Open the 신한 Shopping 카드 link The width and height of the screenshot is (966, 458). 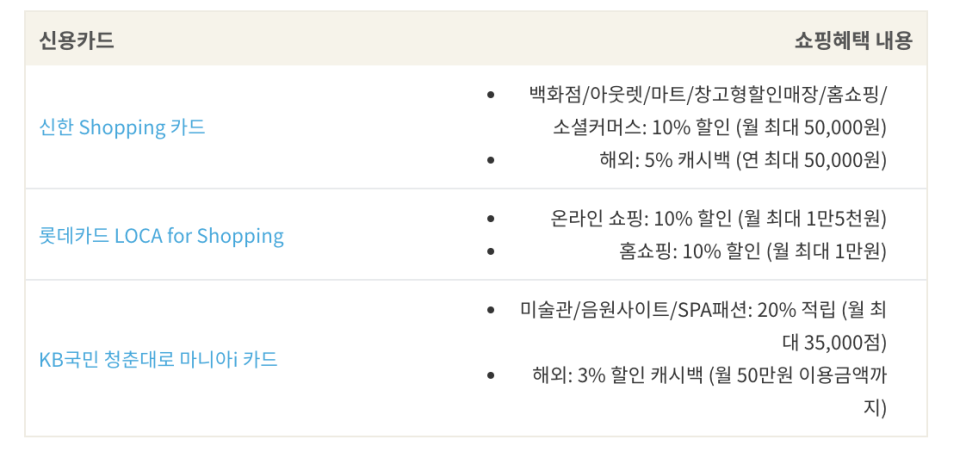[x=121, y=128]
